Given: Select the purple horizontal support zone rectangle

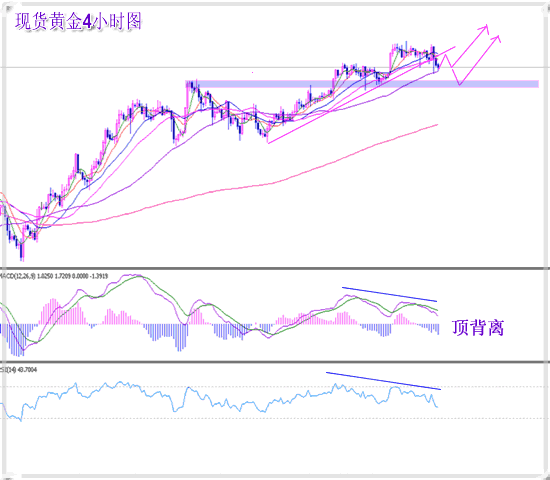Looking at the screenshot, I should click(x=362, y=84).
